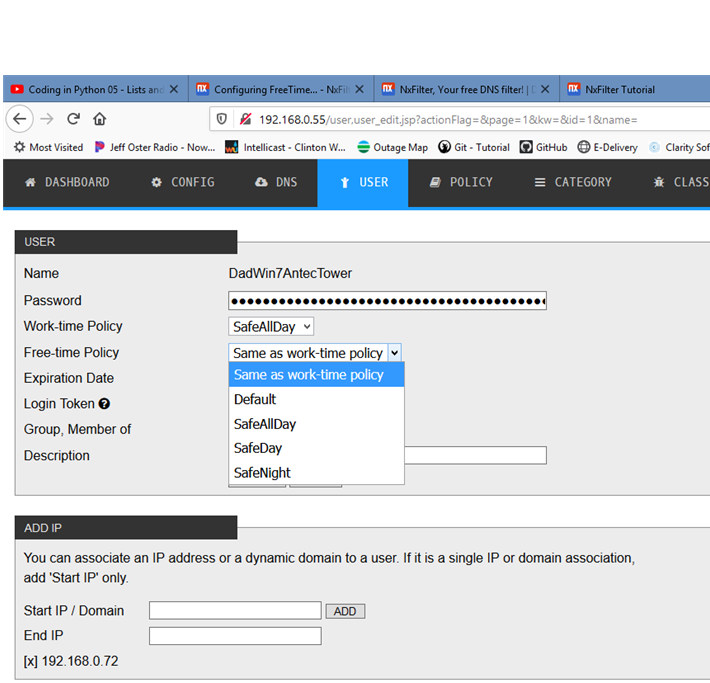Click the browser home icon

tap(99, 119)
